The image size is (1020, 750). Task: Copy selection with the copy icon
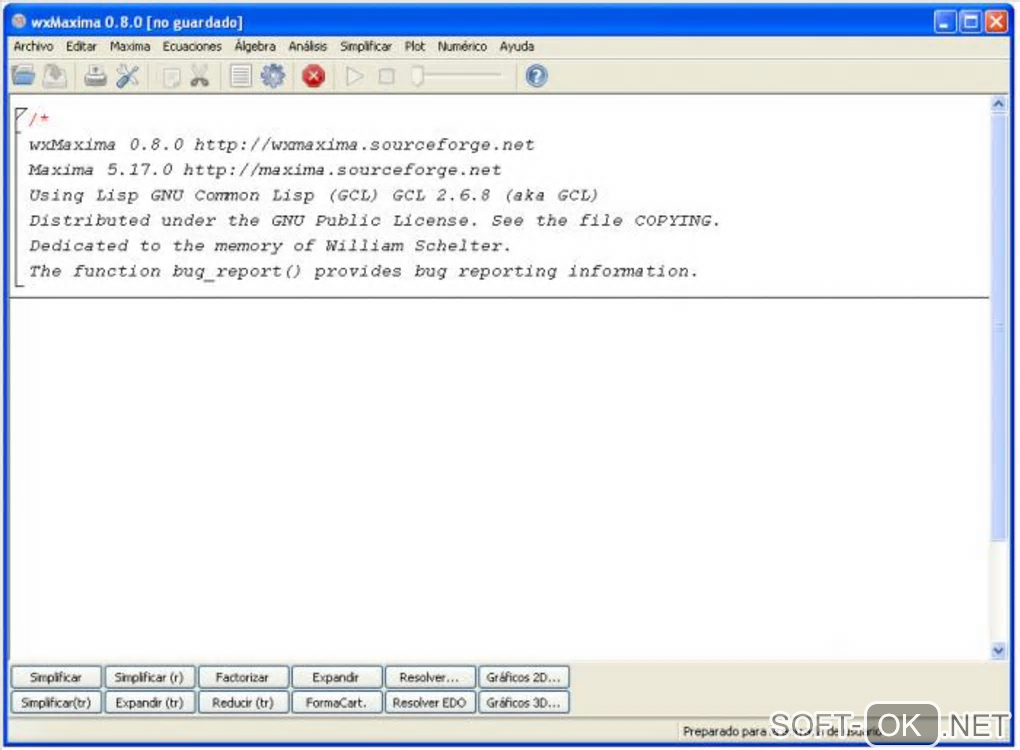[x=171, y=77]
